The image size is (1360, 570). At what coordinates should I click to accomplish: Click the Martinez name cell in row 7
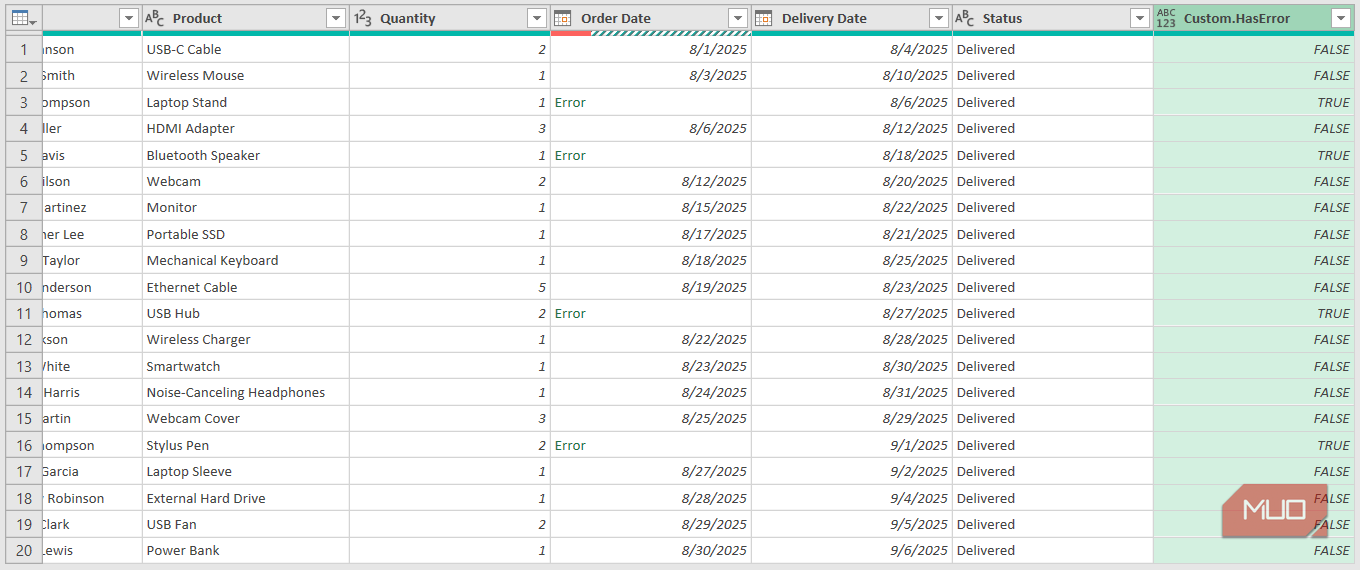coord(92,207)
